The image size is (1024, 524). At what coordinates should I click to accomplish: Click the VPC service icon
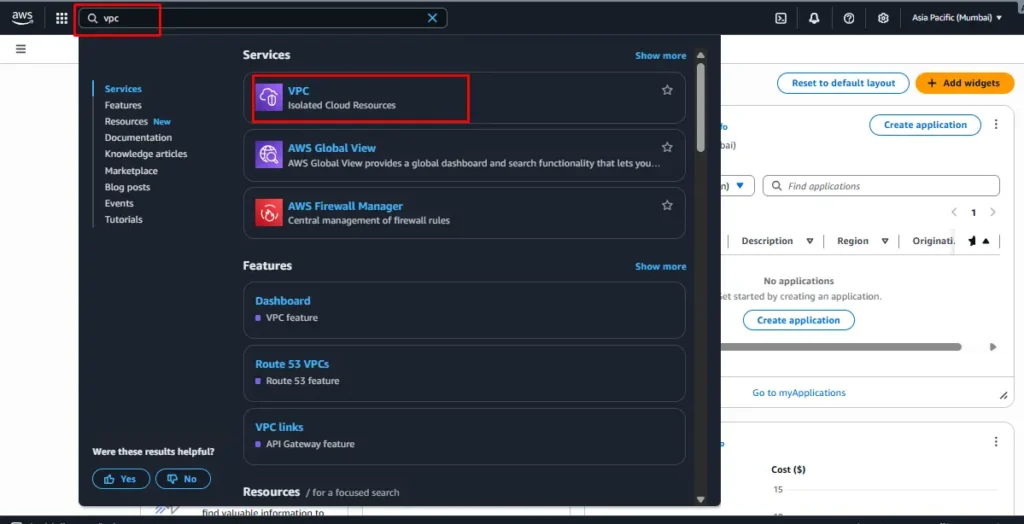(268, 97)
